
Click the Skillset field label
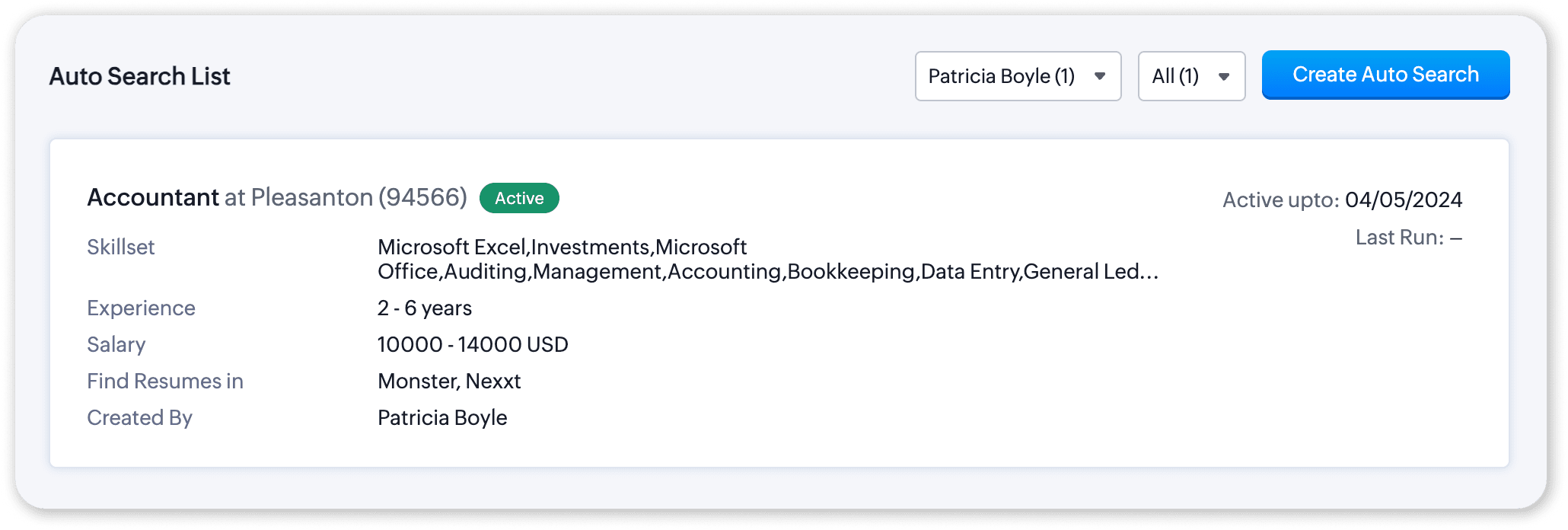click(x=121, y=247)
